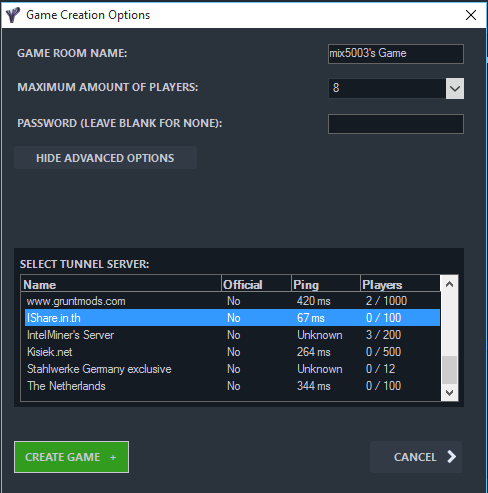Click the Create Game button
The height and width of the screenshot is (493, 488).
tap(72, 457)
